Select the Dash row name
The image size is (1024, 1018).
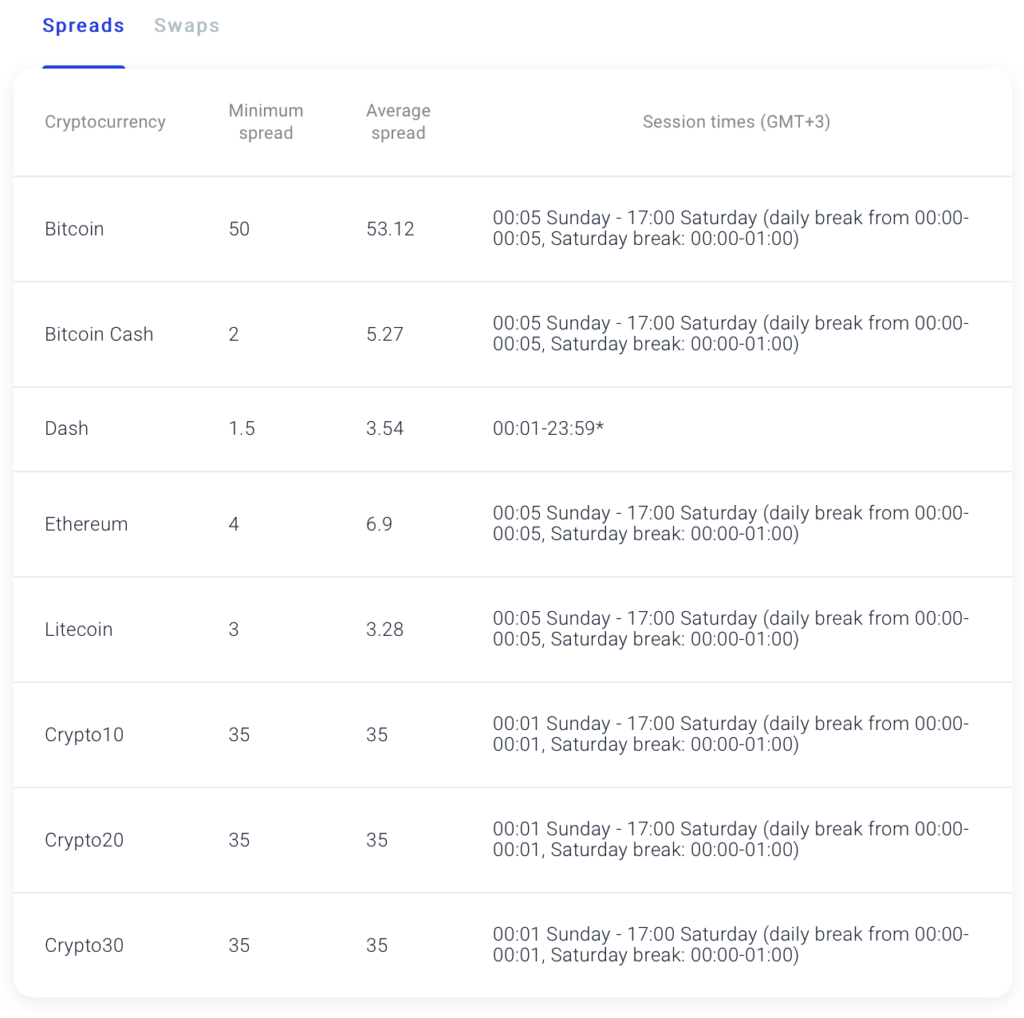67,428
